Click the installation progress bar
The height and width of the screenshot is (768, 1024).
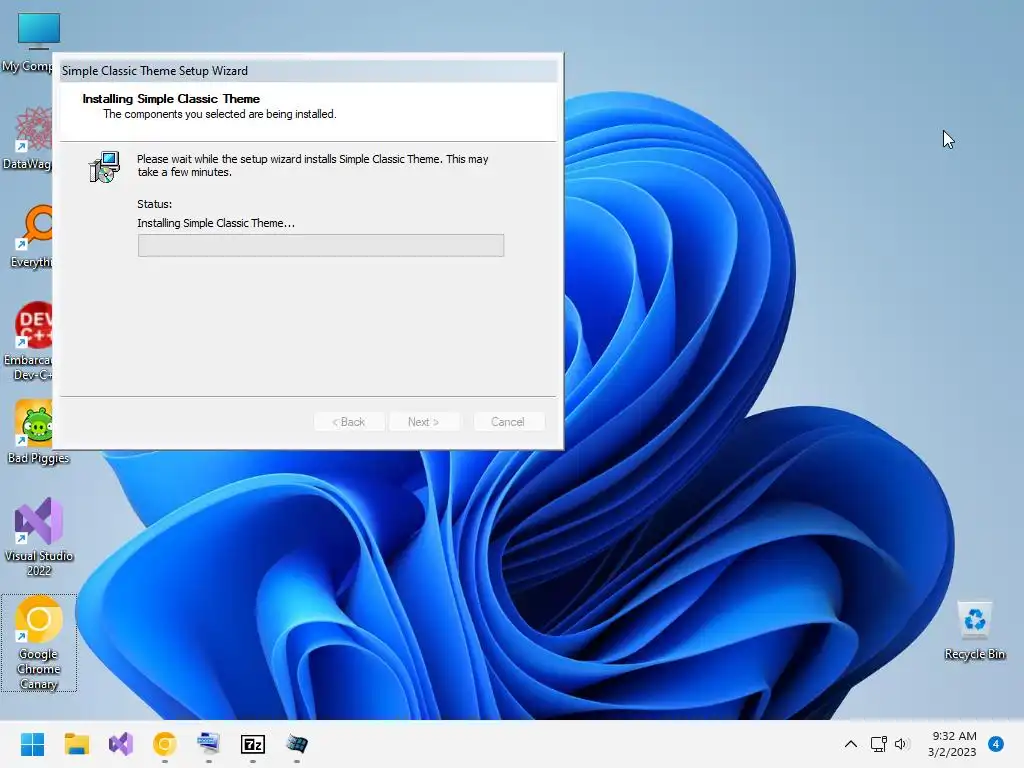pyautogui.click(x=321, y=246)
